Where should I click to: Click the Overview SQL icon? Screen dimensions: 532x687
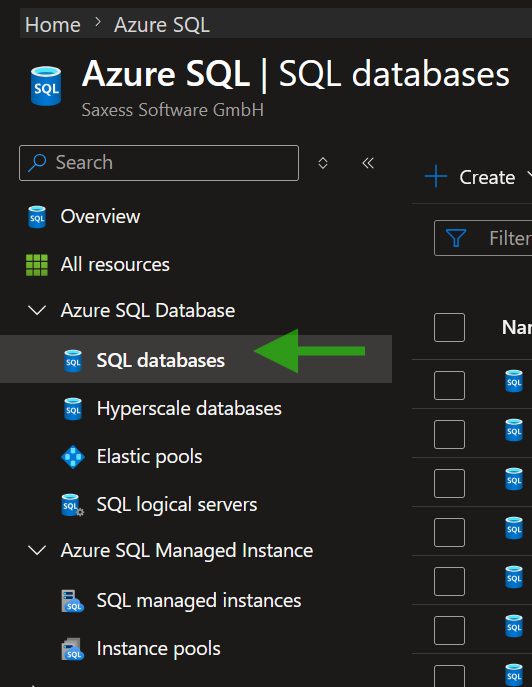[x=37, y=217]
